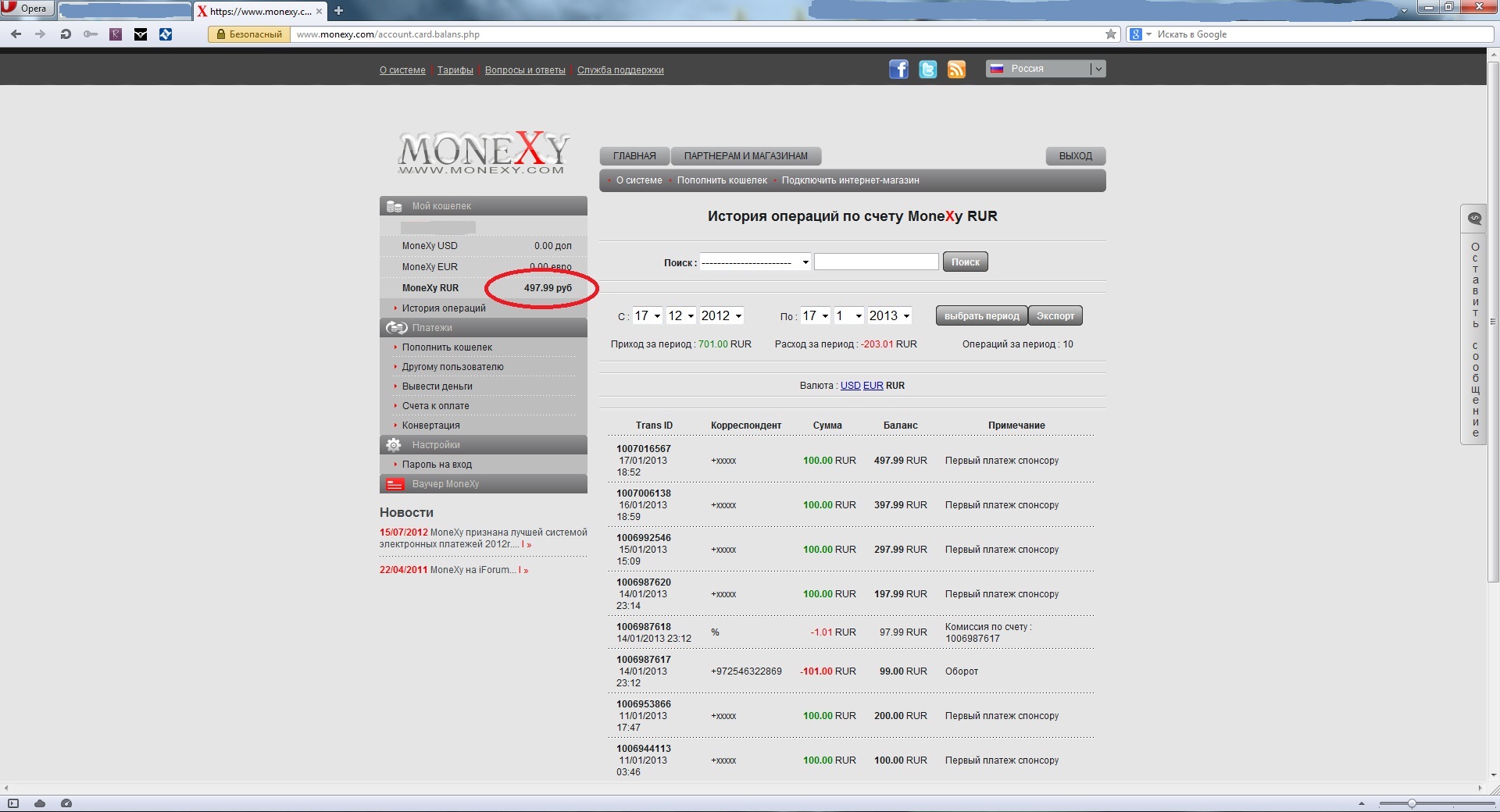The width and height of the screenshot is (1500, 812).
Task: Switch currency to EUR link
Action: tap(873, 386)
